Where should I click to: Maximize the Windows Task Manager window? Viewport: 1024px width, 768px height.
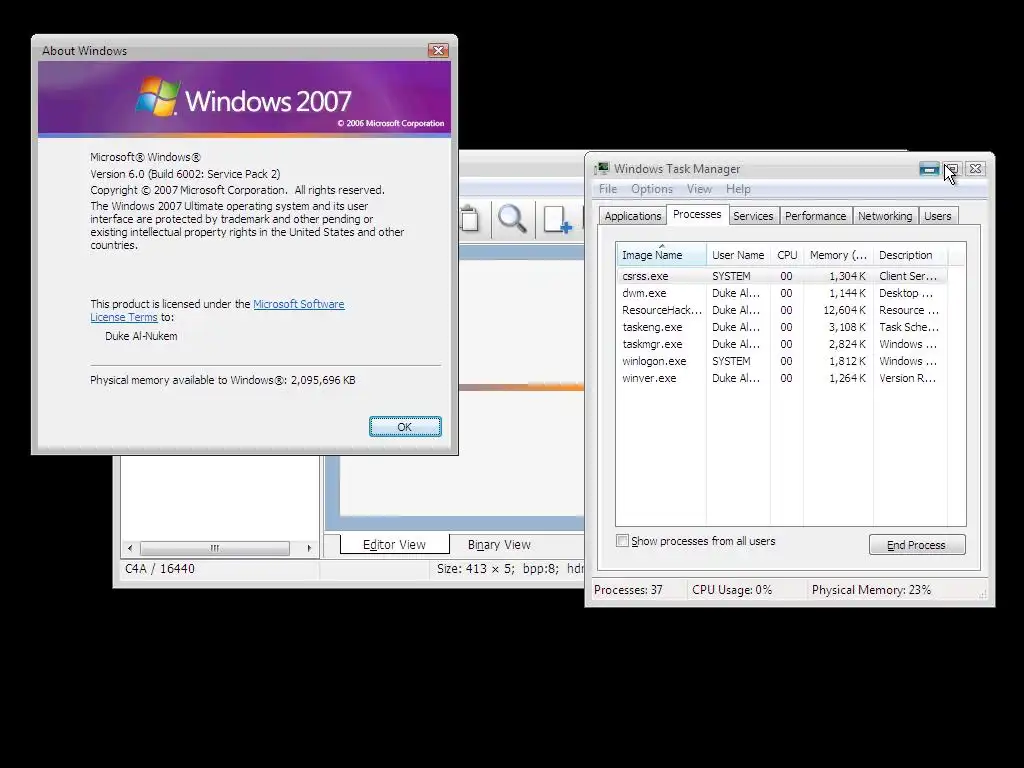tap(952, 169)
